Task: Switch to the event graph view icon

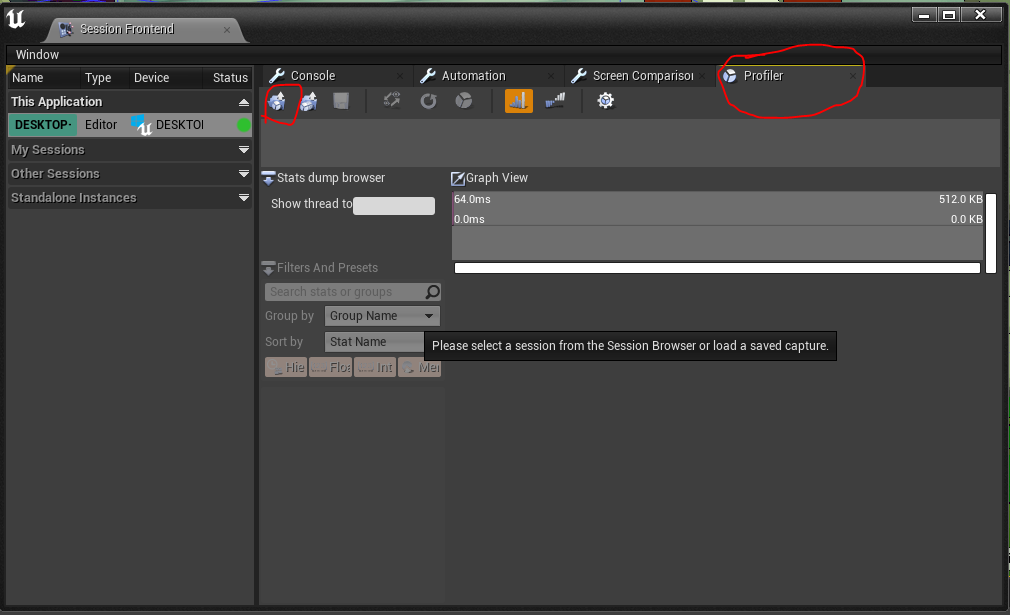Action: click(x=555, y=100)
